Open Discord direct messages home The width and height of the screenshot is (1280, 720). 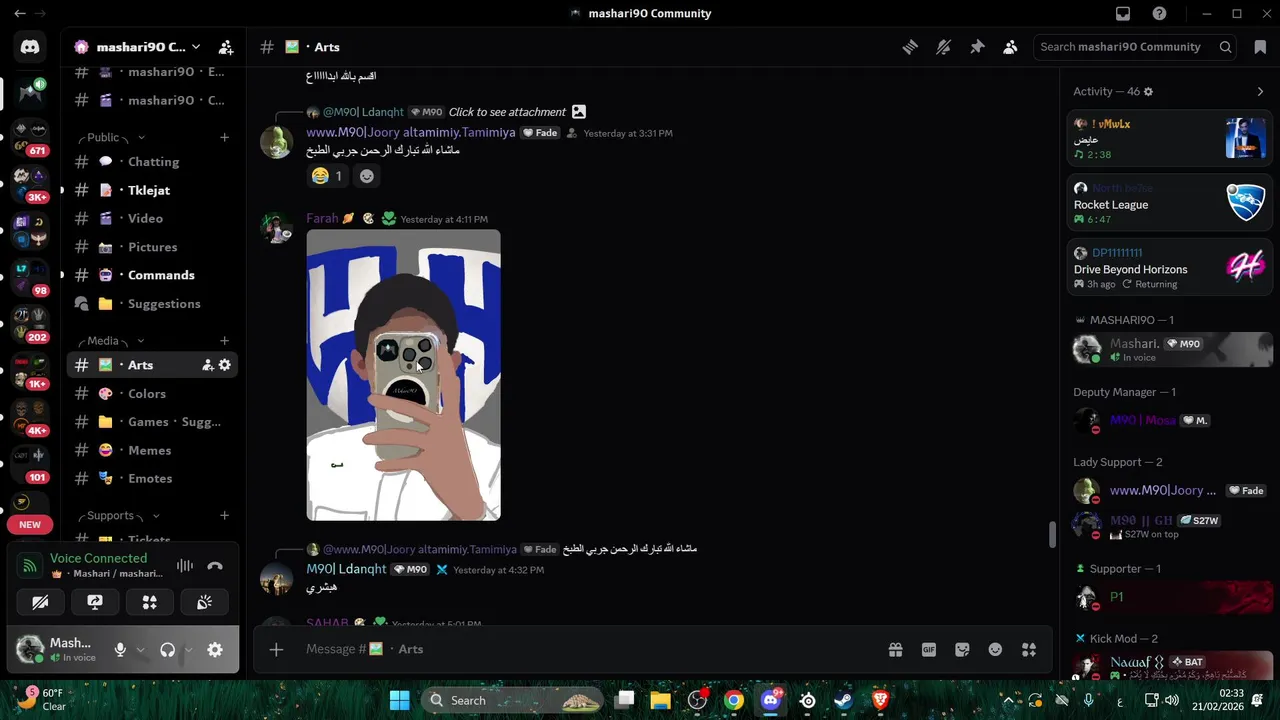click(x=30, y=47)
